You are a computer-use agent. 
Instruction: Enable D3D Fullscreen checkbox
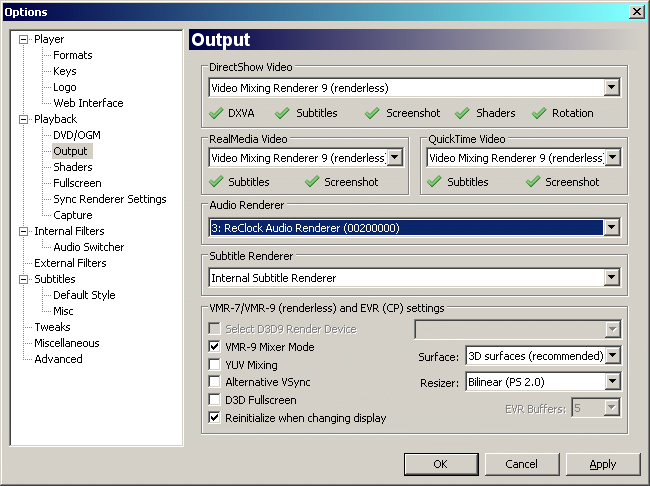tap(214, 400)
